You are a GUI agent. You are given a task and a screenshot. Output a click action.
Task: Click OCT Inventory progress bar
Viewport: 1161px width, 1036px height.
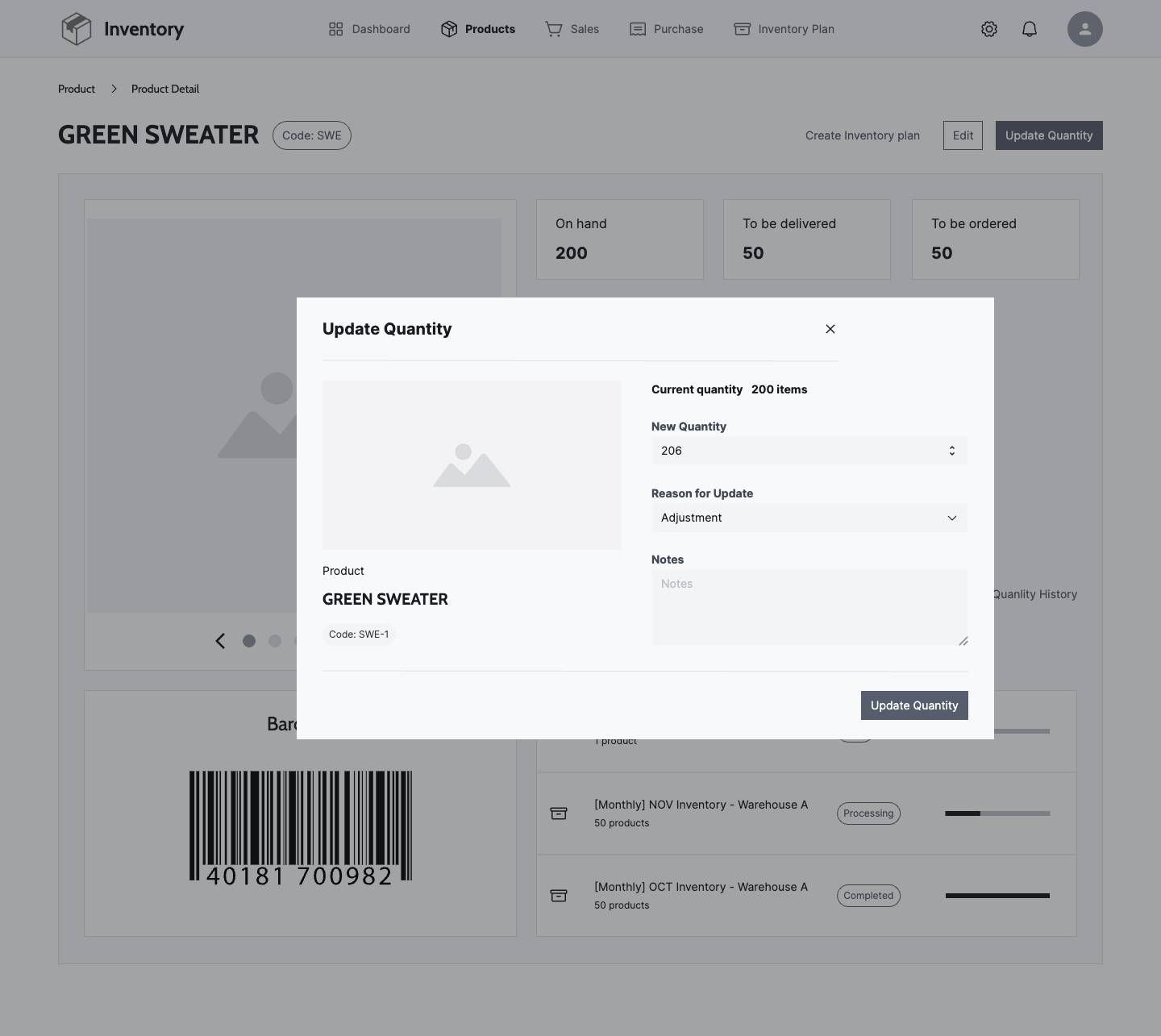[x=997, y=896]
